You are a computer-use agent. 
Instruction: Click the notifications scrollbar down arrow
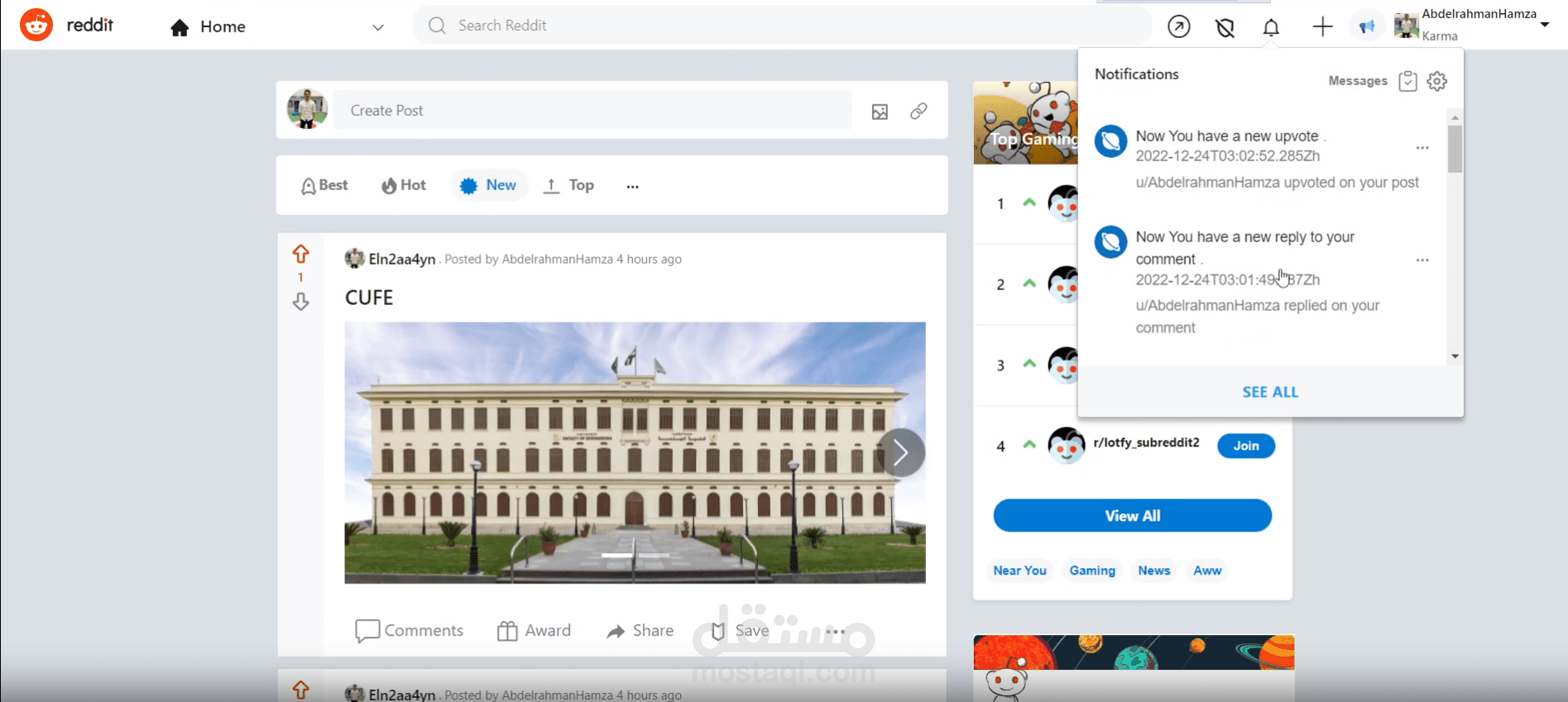1455,356
